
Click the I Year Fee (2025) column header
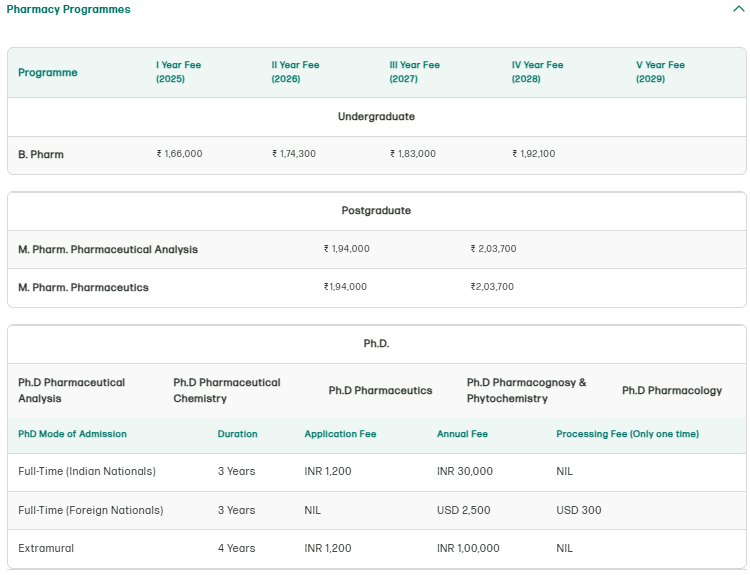point(178,72)
